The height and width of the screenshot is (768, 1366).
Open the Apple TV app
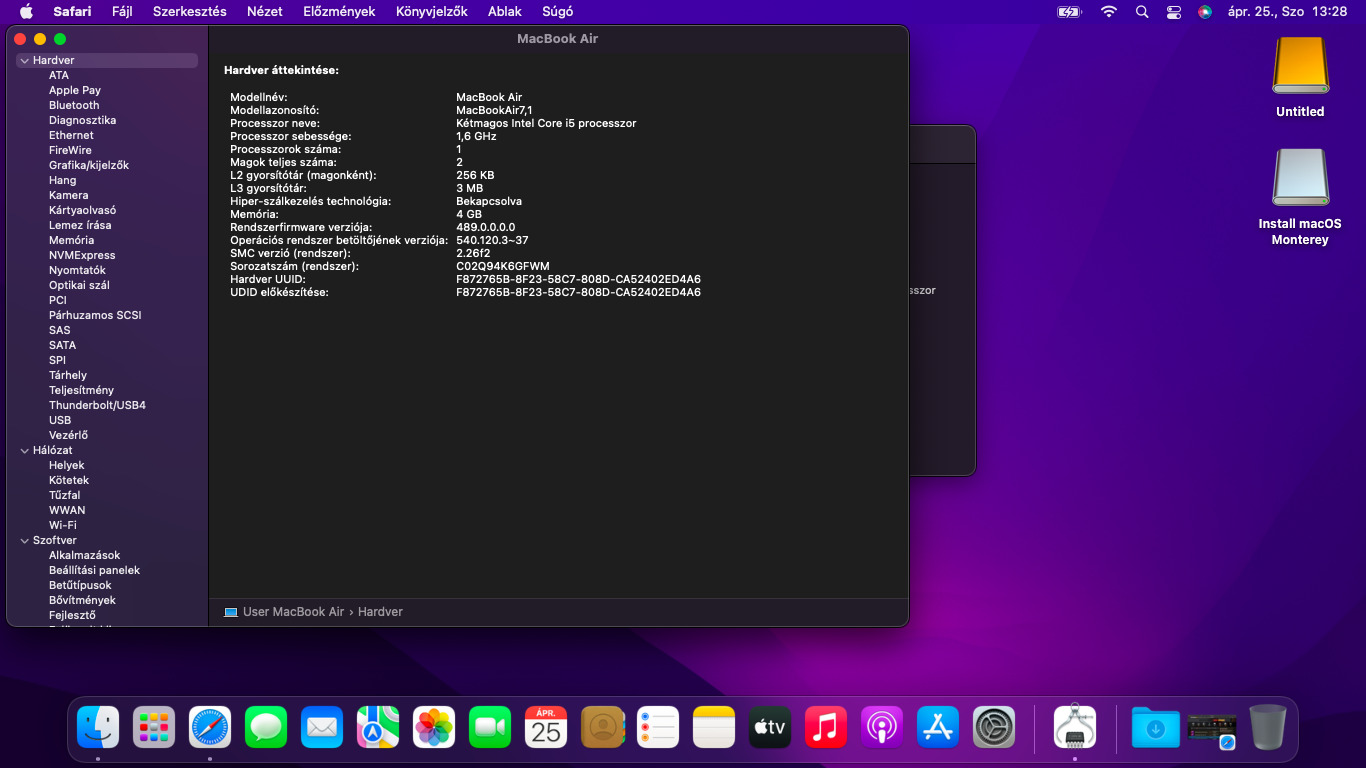pos(770,727)
